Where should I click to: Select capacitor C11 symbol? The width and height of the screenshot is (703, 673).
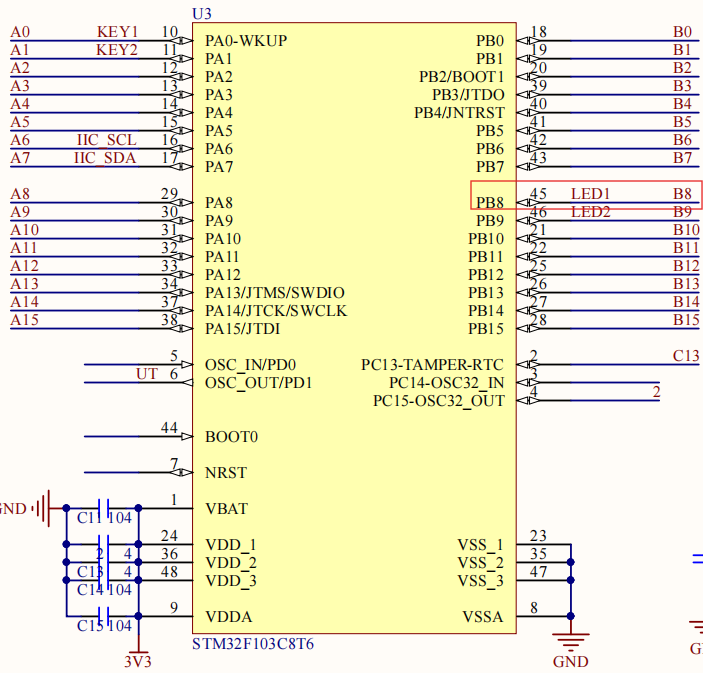click(x=104, y=508)
